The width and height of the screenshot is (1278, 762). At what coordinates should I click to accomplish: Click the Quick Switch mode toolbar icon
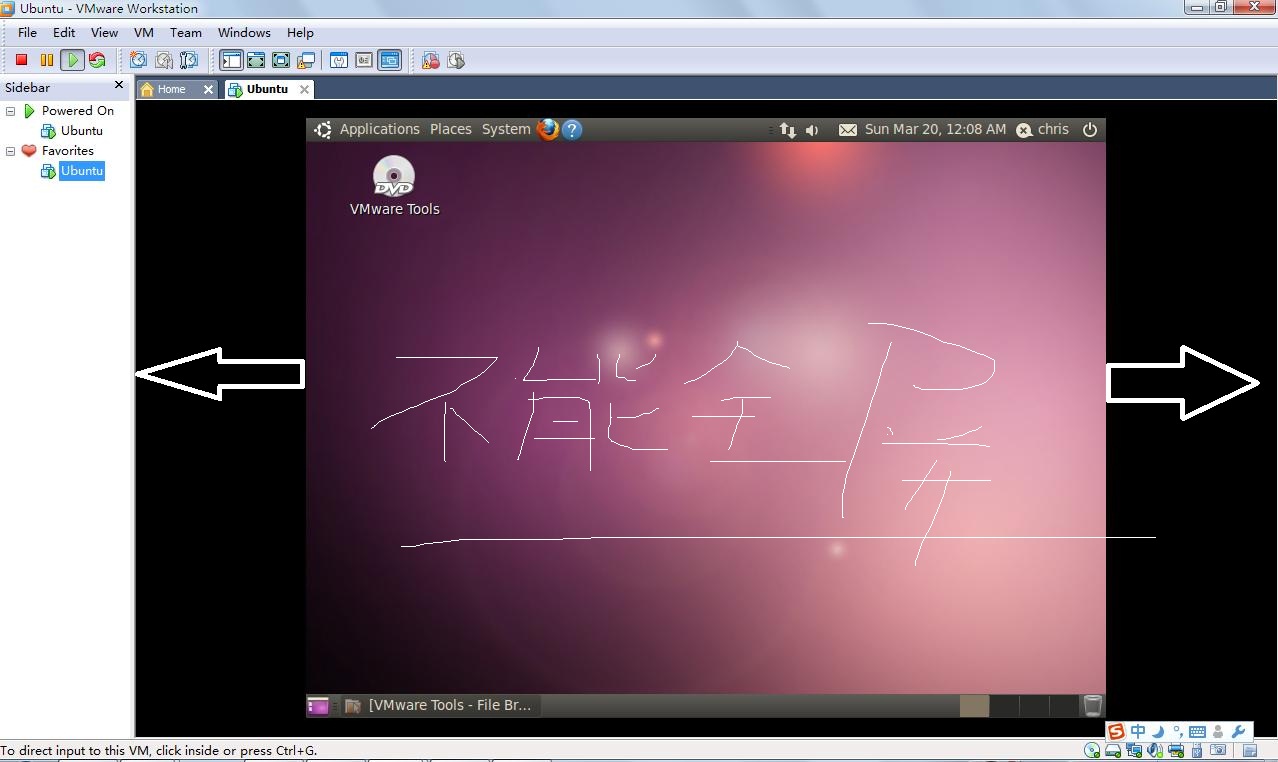(256, 60)
